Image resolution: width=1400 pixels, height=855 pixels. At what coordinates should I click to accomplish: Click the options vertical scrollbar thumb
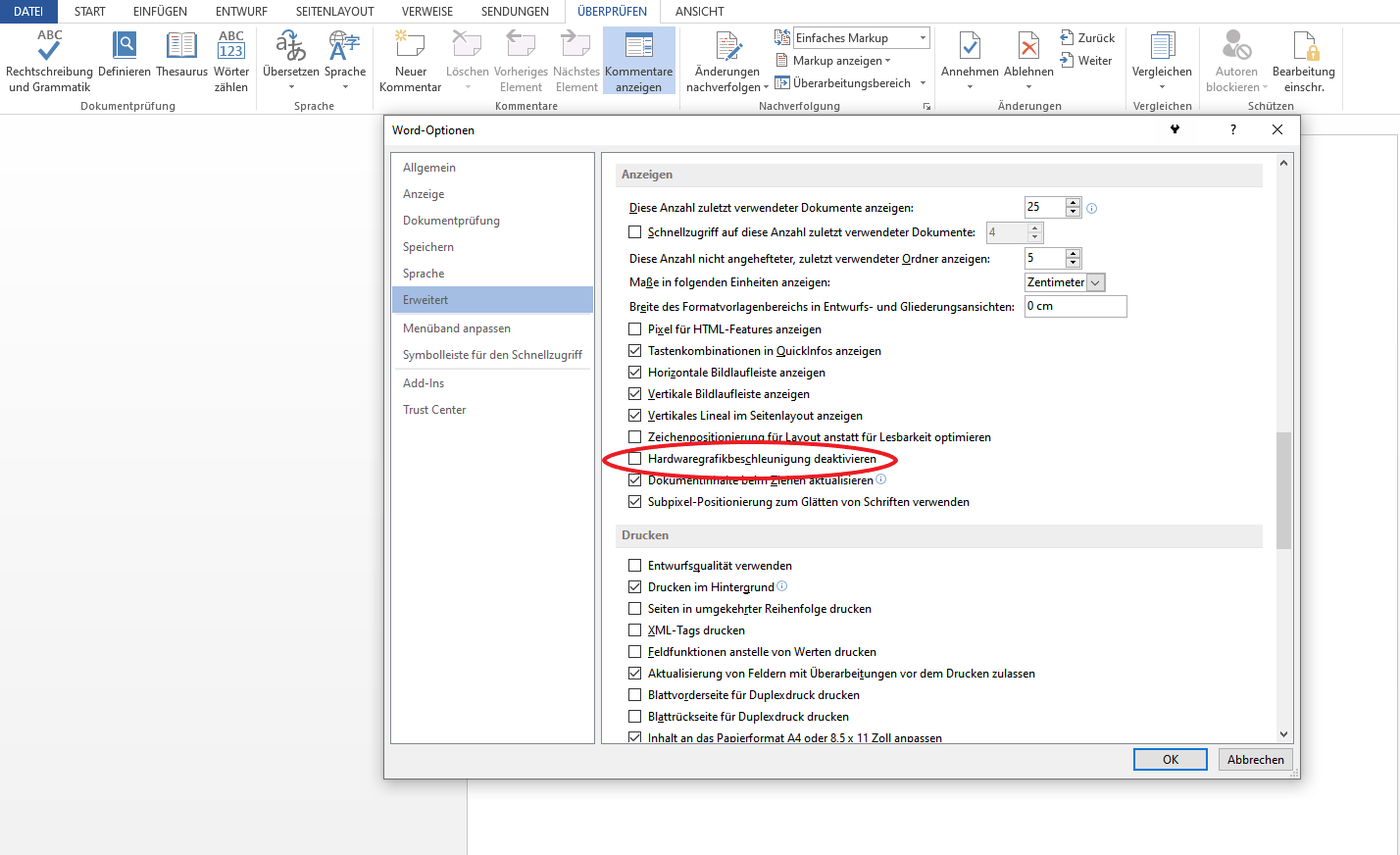tap(1284, 490)
